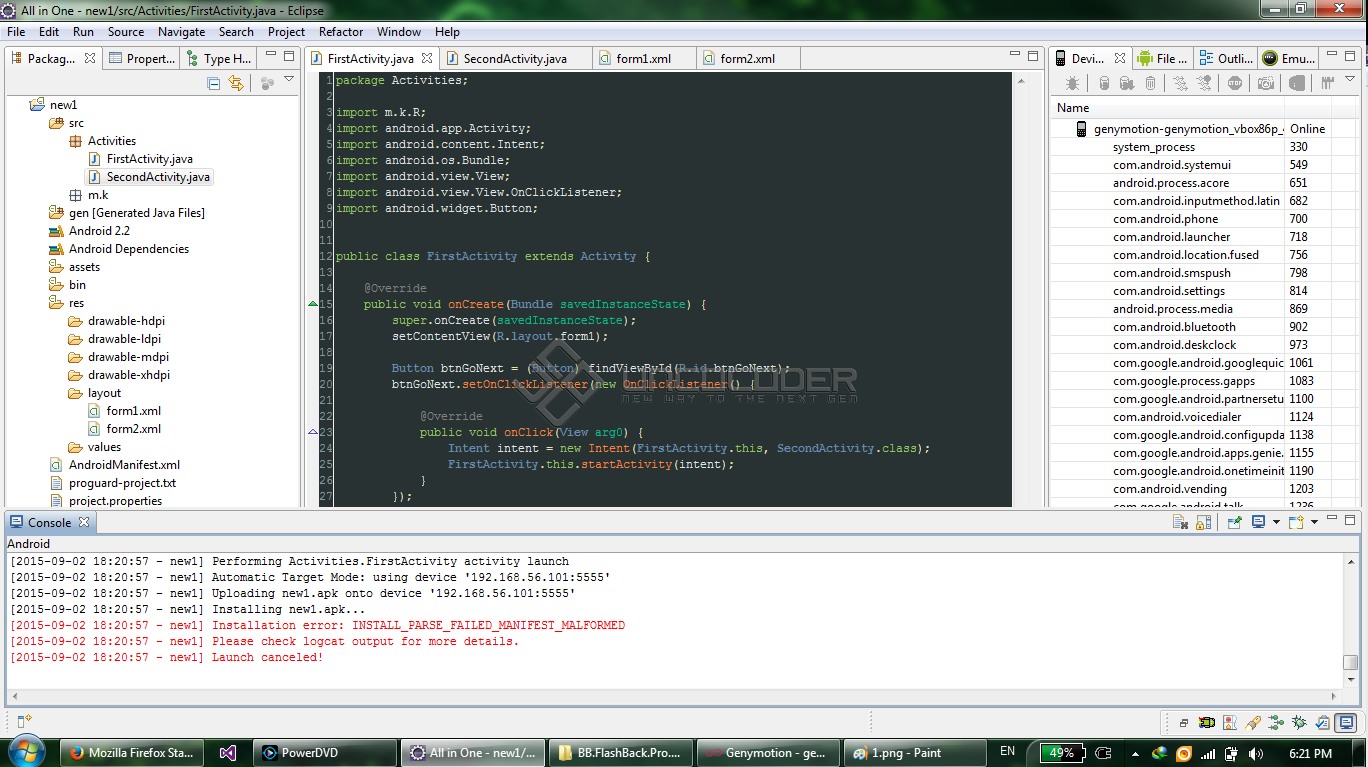Click override marker beside onCreate line 15
This screenshot has width=1368, height=767.
tap(313, 304)
